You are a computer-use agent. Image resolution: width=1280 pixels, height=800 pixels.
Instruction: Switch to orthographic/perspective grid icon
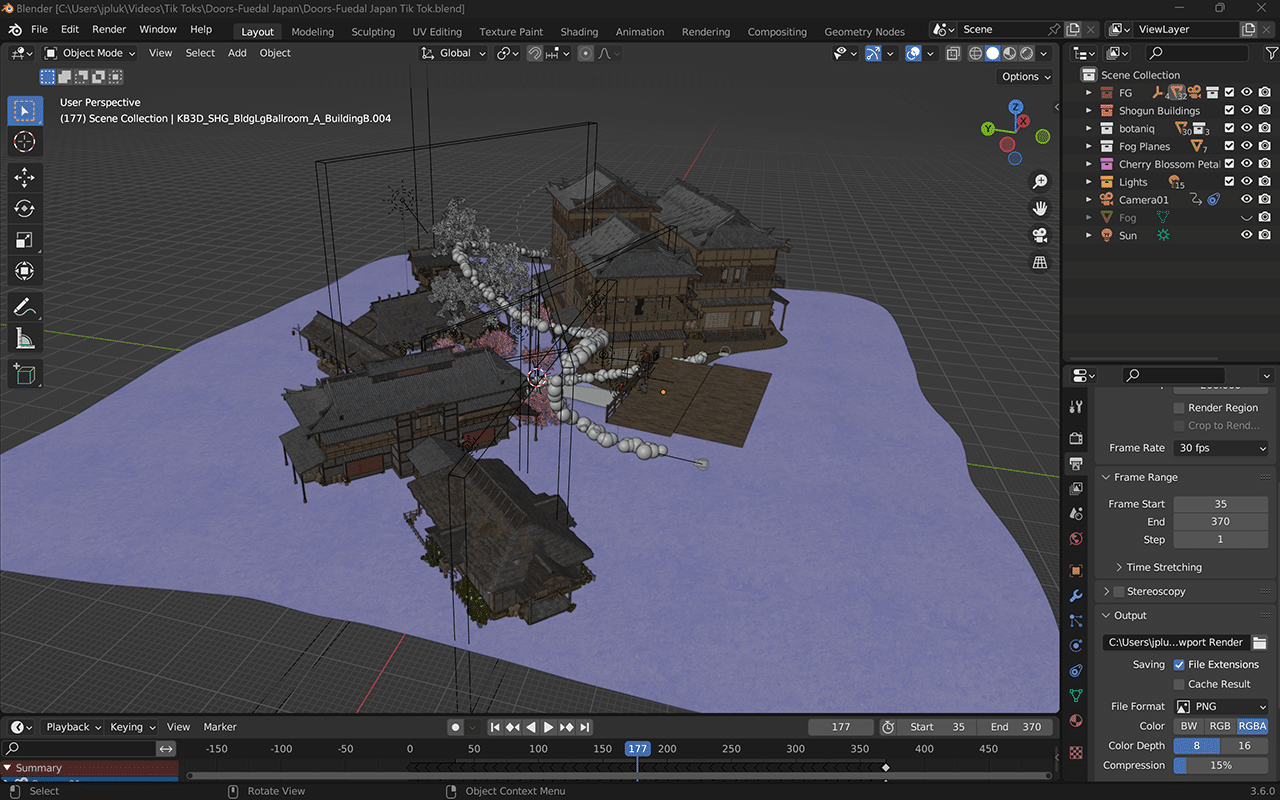[x=1040, y=262]
